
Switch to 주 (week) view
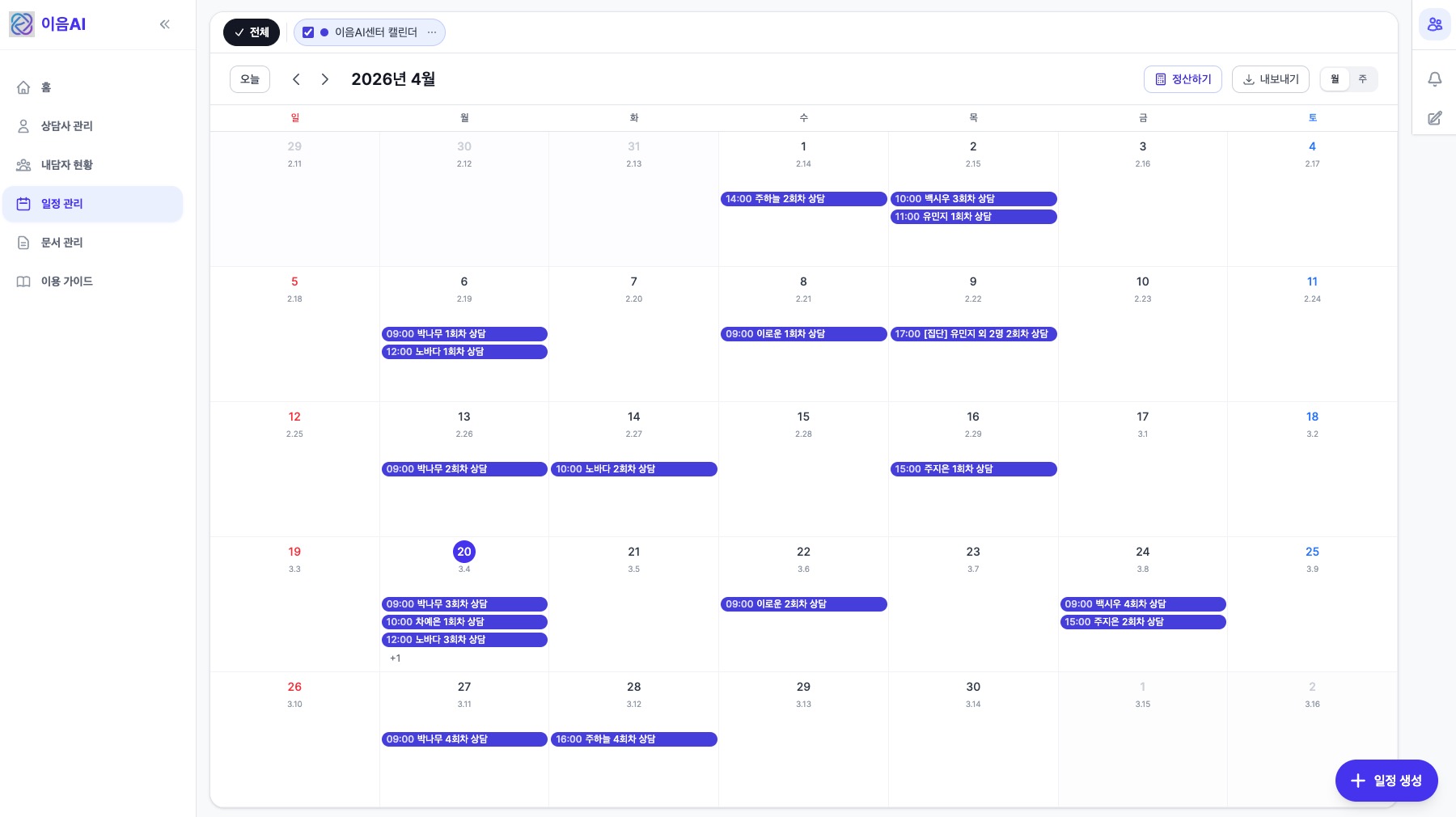[1363, 79]
